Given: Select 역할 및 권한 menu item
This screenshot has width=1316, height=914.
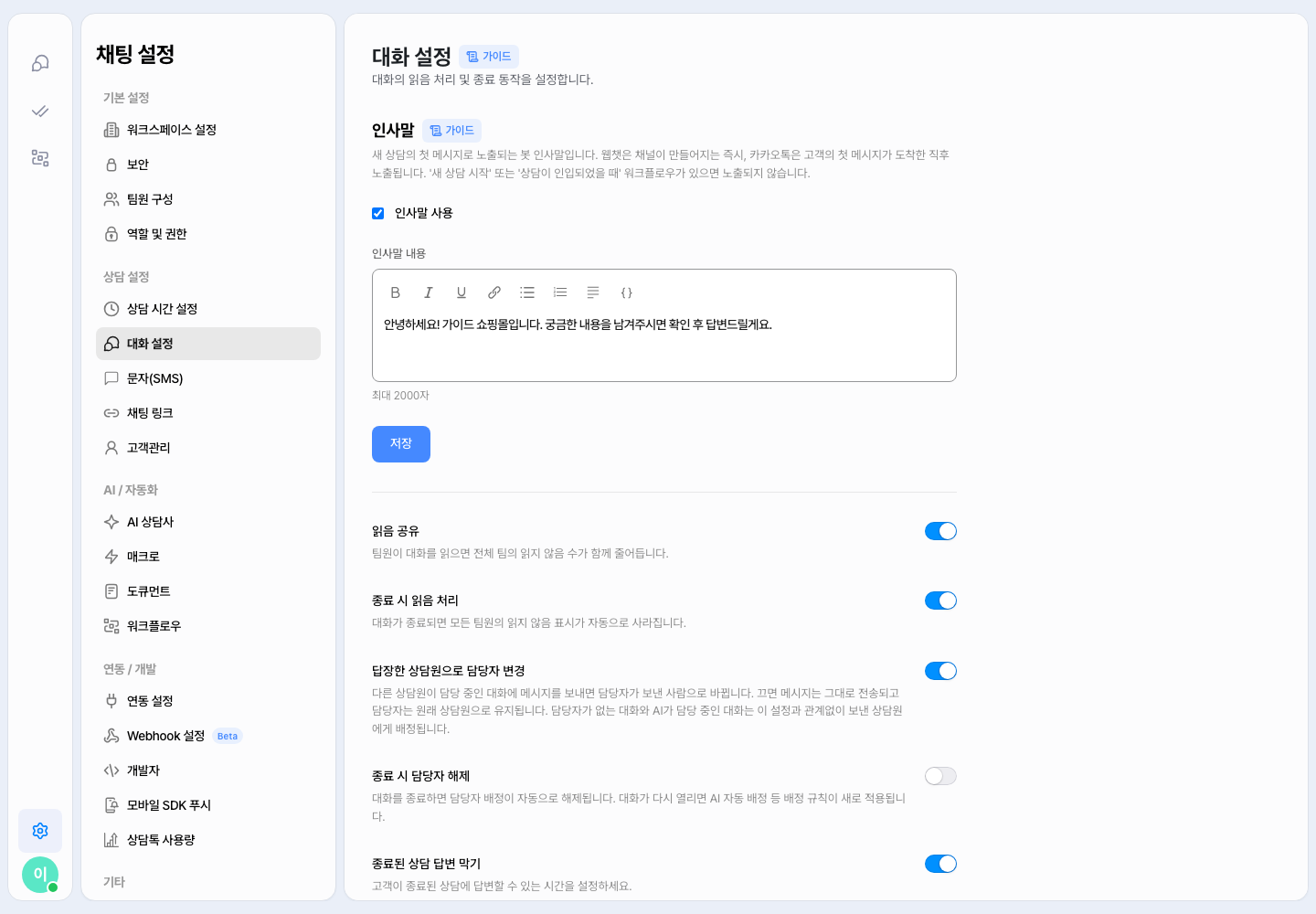Looking at the screenshot, I should 208,234.
